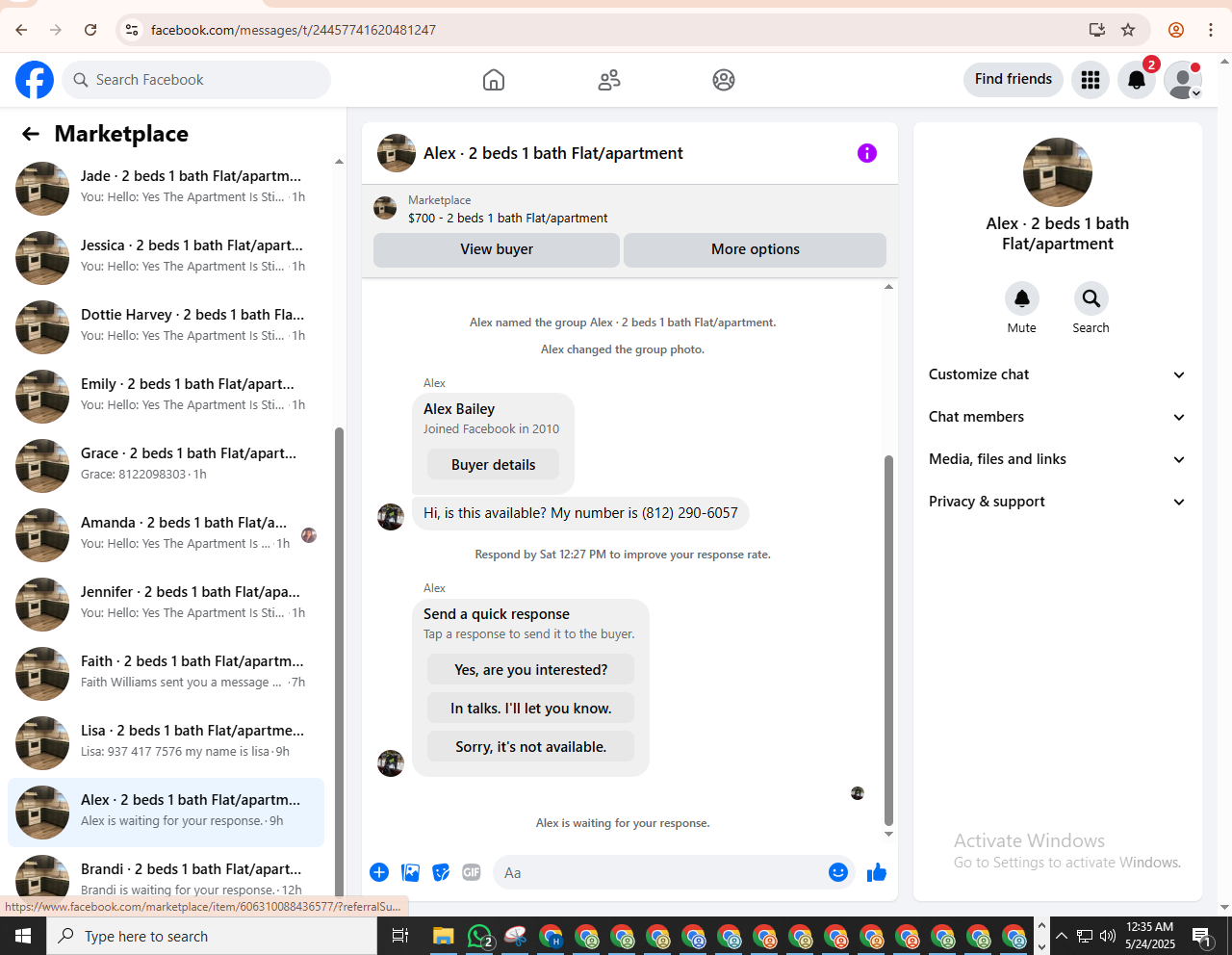Image resolution: width=1232 pixels, height=955 pixels.
Task: Open Amanda conversation in list
Action: 166,534
